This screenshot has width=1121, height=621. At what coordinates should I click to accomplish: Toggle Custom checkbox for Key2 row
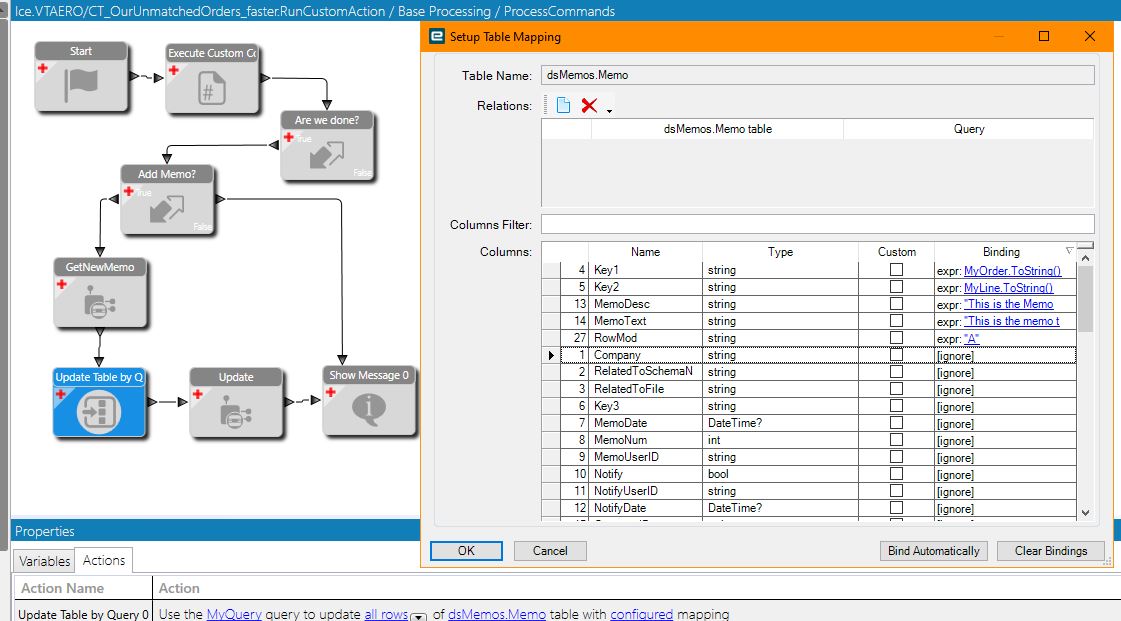pos(896,287)
